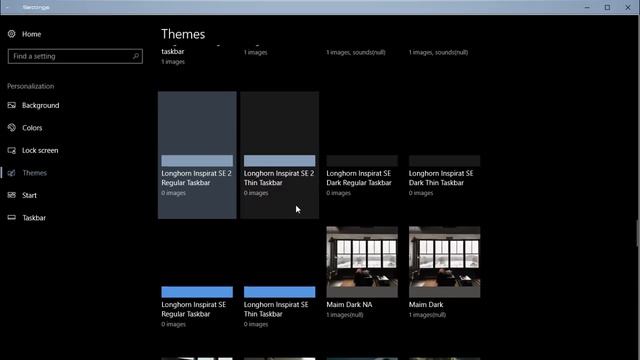Choose Longhorn Inspirat SE Regular Taskbar theme

(x=197, y=286)
